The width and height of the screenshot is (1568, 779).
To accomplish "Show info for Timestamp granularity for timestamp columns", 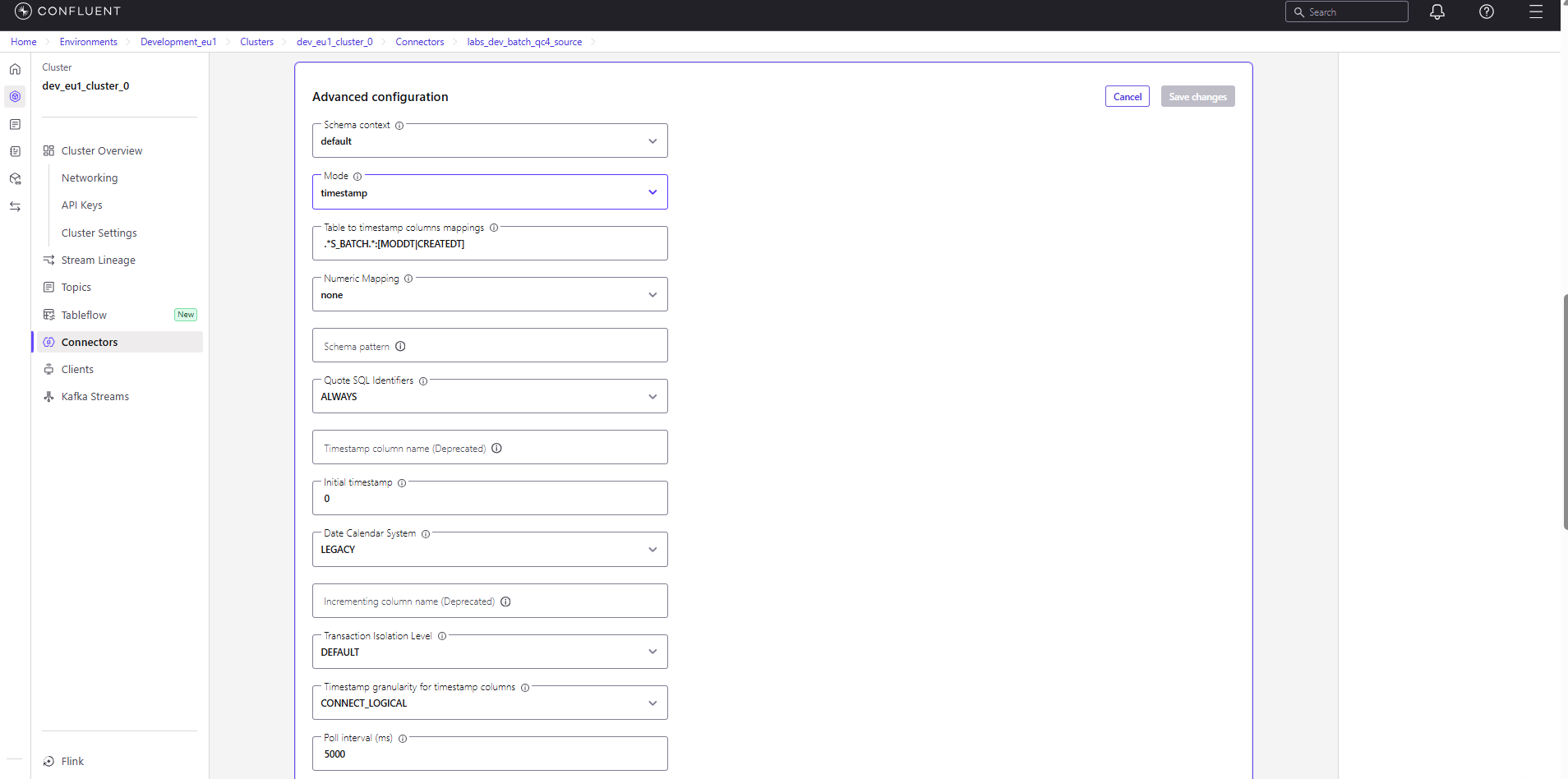I will pyautogui.click(x=525, y=688).
